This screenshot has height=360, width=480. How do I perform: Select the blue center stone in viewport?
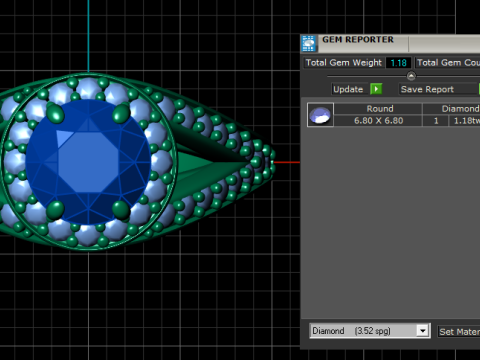tap(88, 162)
